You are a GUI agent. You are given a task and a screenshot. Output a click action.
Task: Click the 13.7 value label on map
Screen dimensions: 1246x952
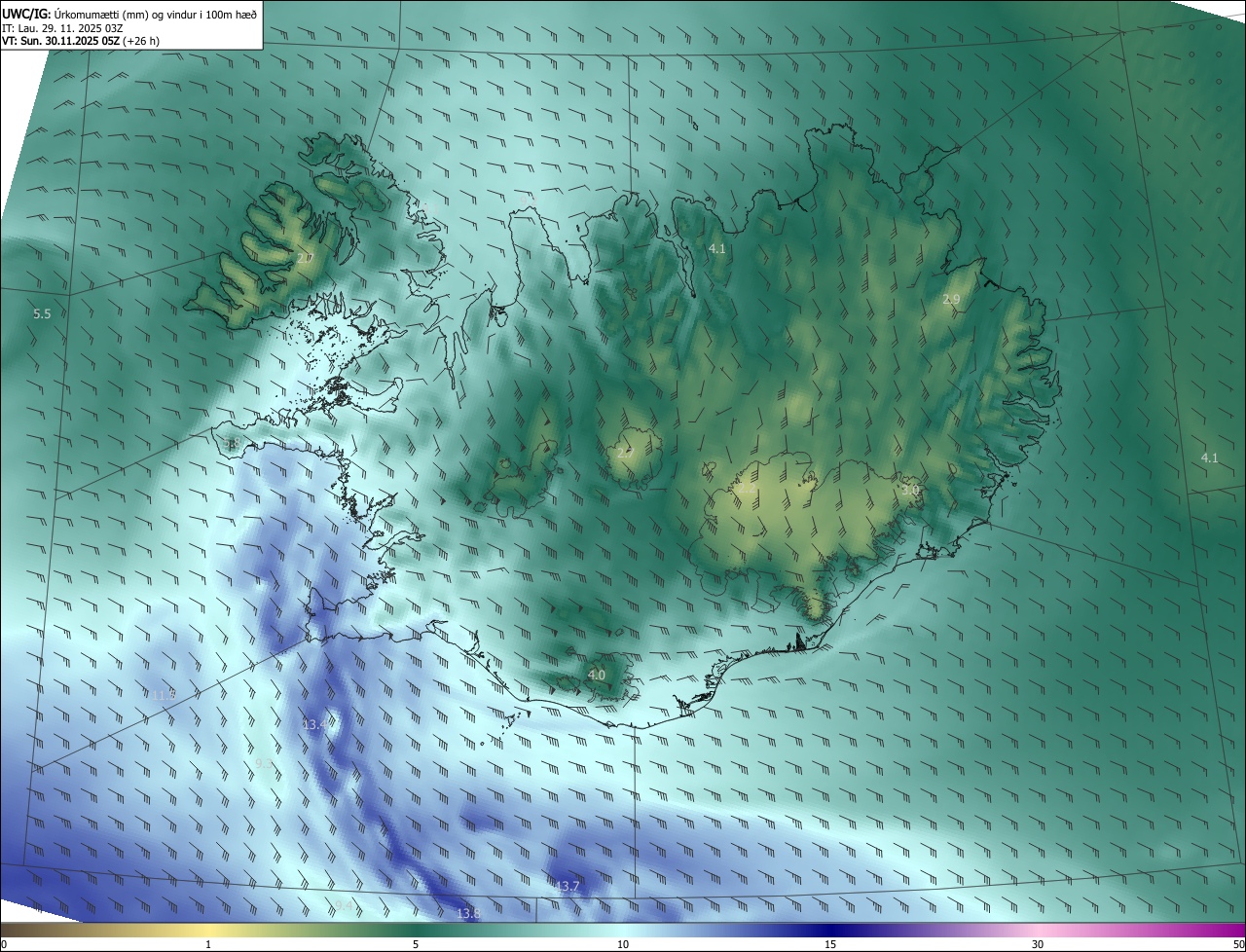click(x=568, y=886)
